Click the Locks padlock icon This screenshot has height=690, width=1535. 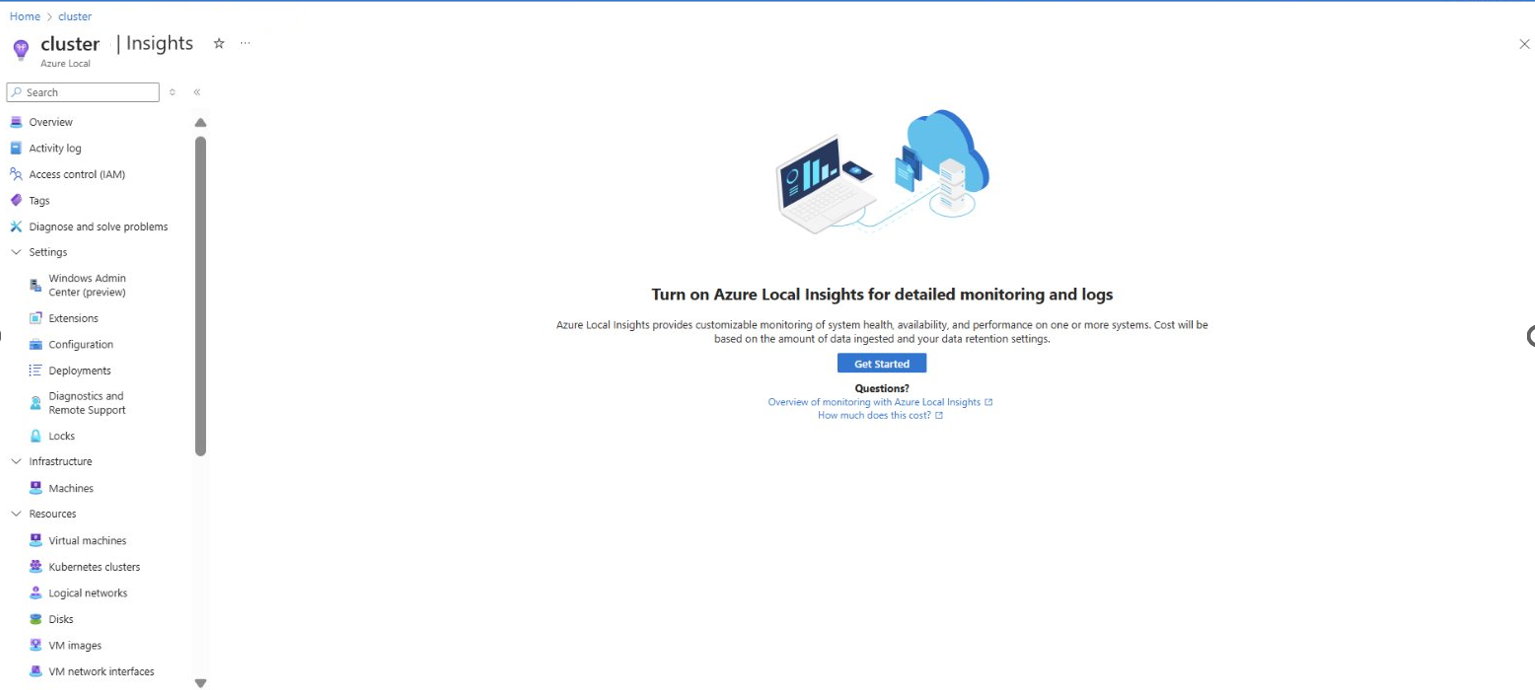tap(36, 436)
